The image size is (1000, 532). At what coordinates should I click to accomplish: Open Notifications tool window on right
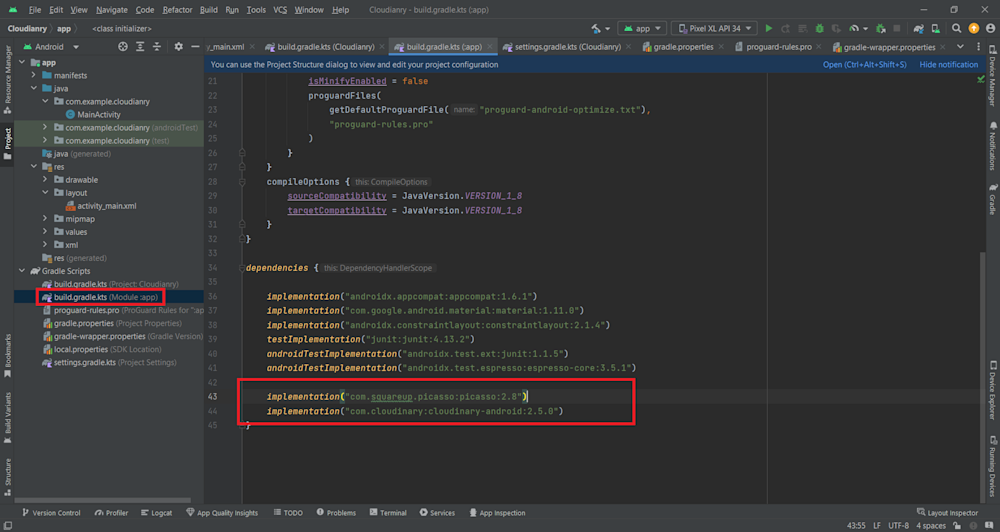pos(992,145)
